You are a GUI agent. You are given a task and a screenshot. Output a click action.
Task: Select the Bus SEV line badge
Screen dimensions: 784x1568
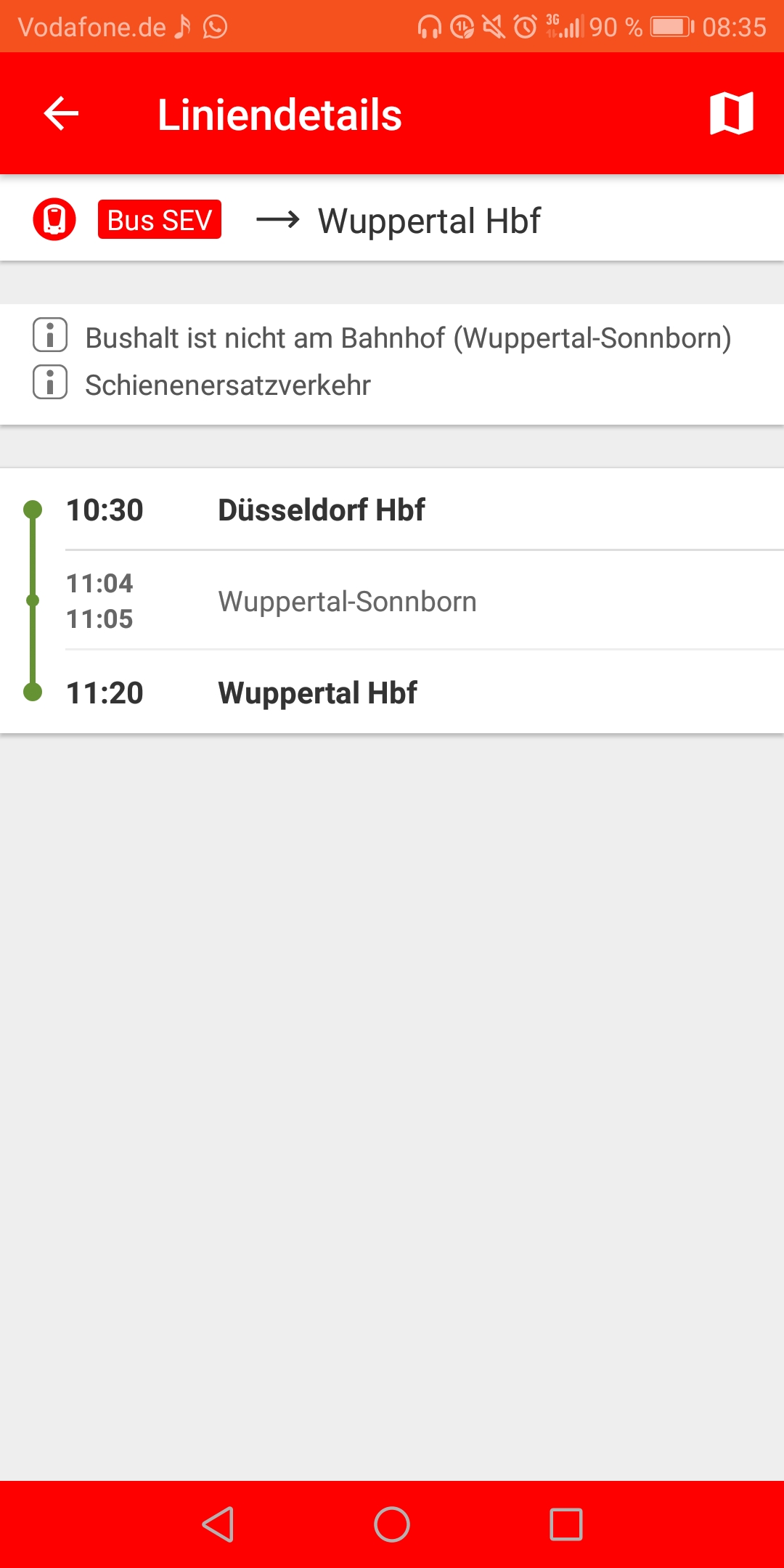pyautogui.click(x=160, y=219)
